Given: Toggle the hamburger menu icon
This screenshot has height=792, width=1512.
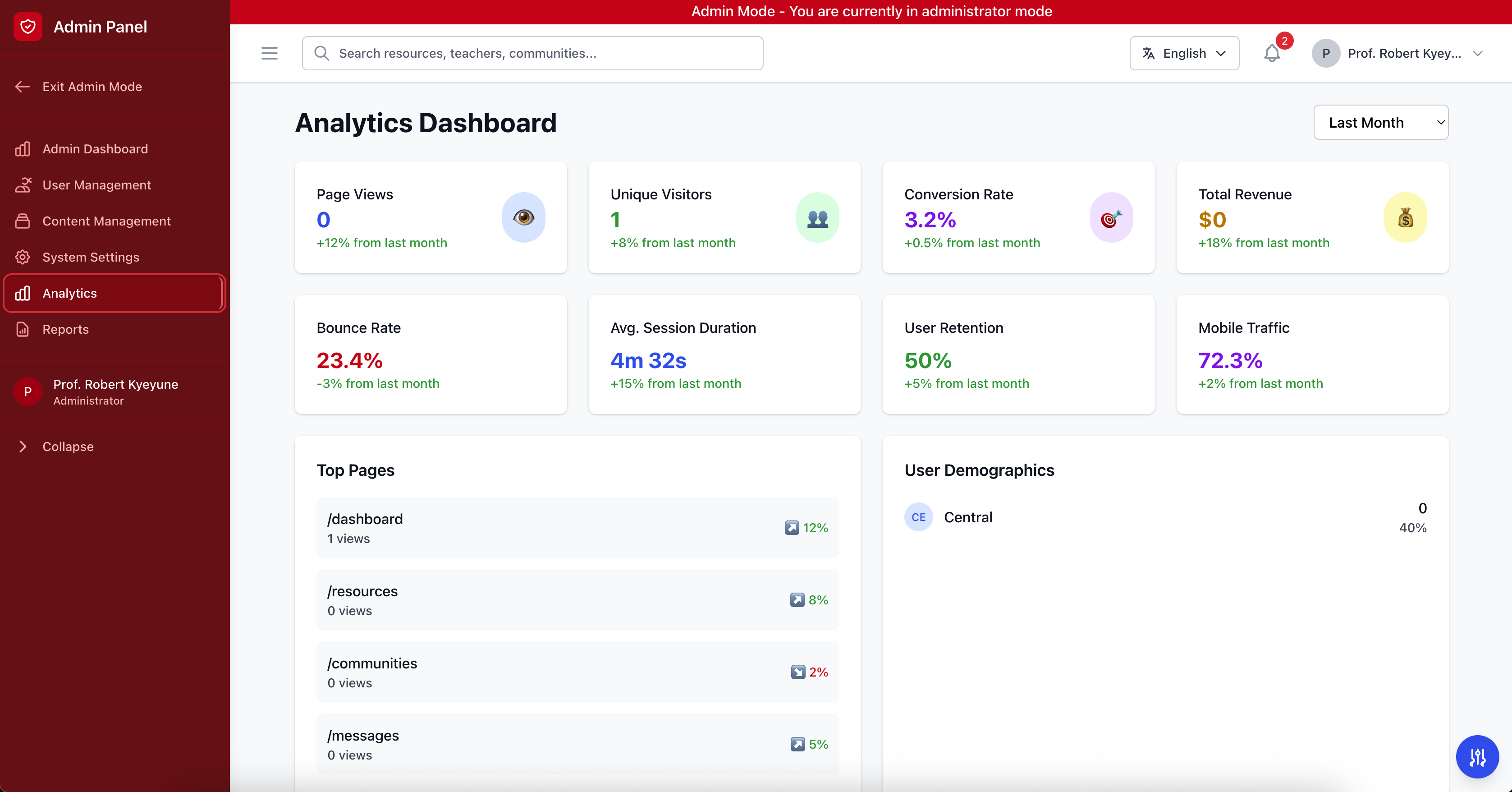Looking at the screenshot, I should 270,53.
